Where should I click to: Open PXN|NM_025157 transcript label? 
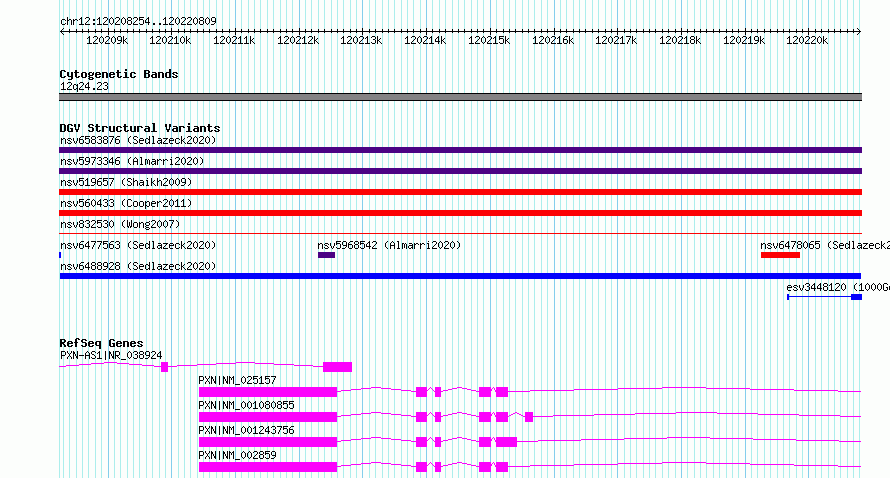pyautogui.click(x=237, y=380)
